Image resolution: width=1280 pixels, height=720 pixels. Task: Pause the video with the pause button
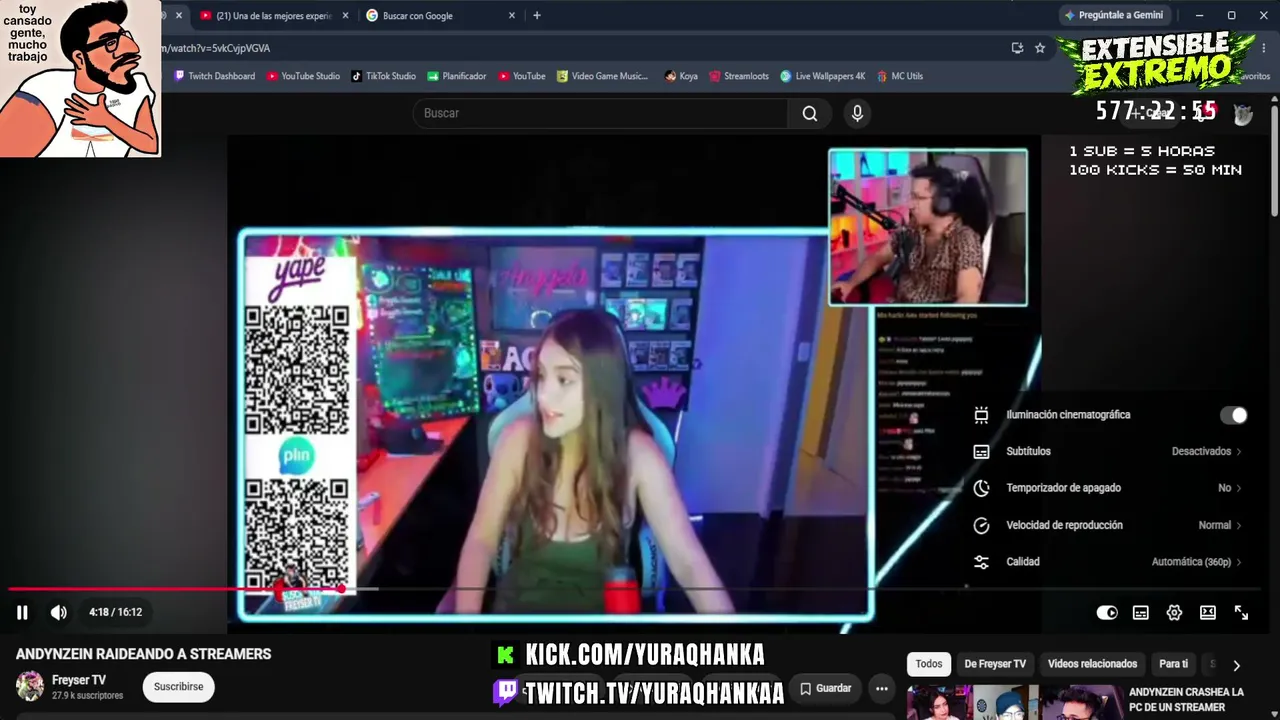pos(22,612)
